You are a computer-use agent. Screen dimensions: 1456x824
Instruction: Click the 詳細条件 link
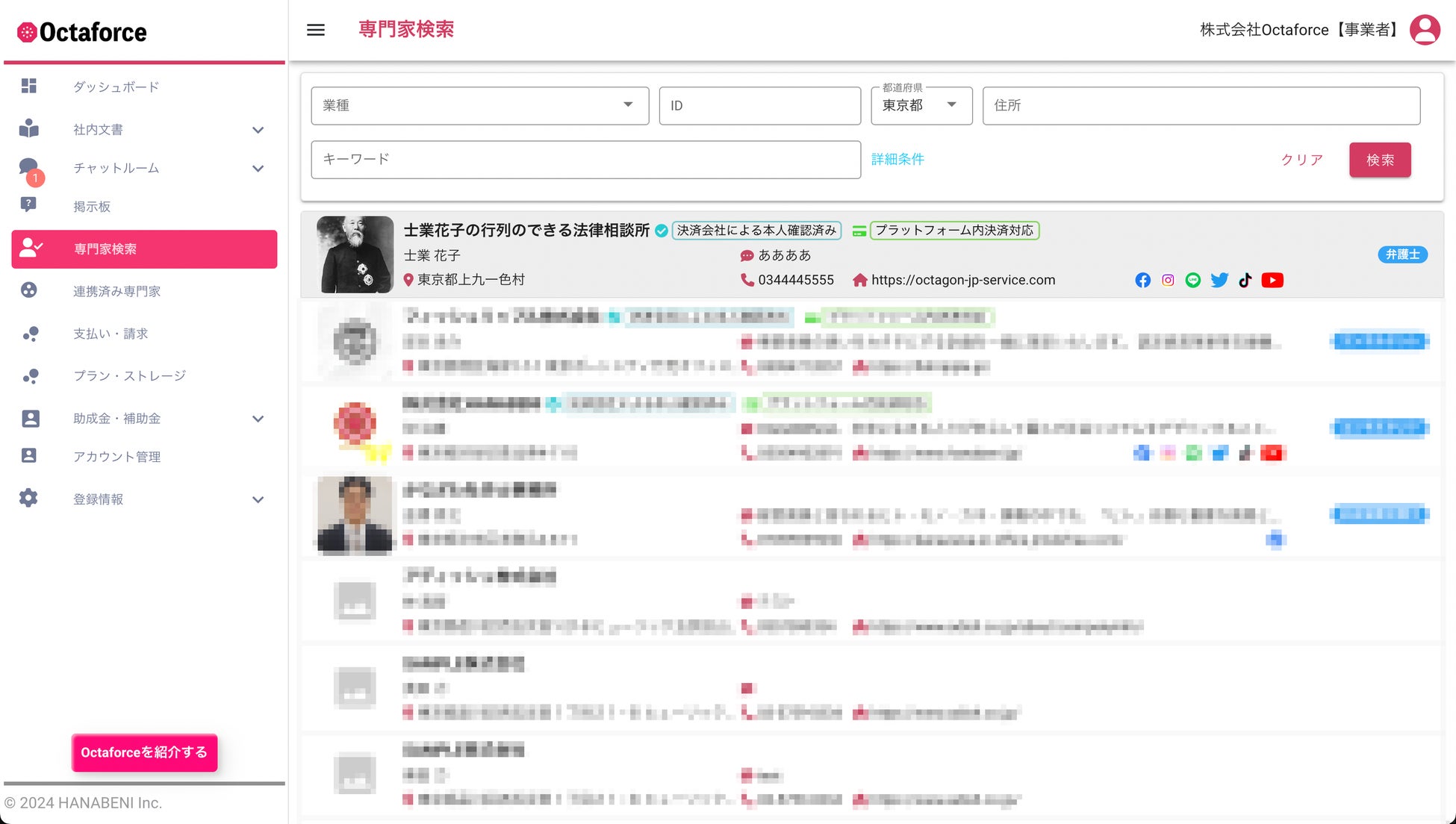[897, 159]
